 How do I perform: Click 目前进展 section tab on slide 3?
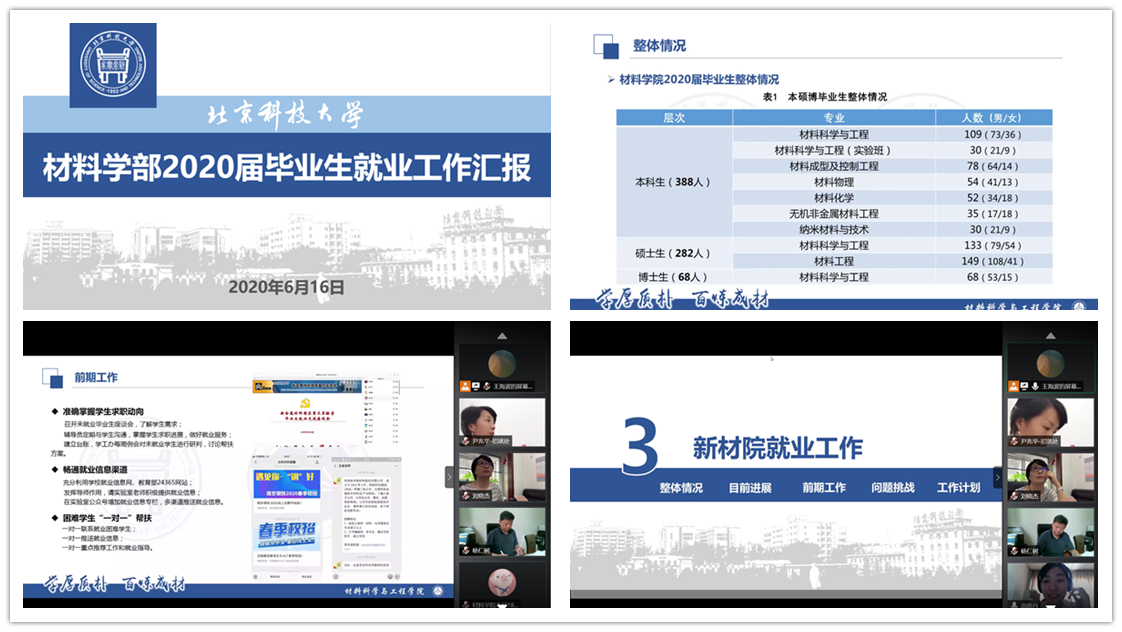tap(751, 488)
